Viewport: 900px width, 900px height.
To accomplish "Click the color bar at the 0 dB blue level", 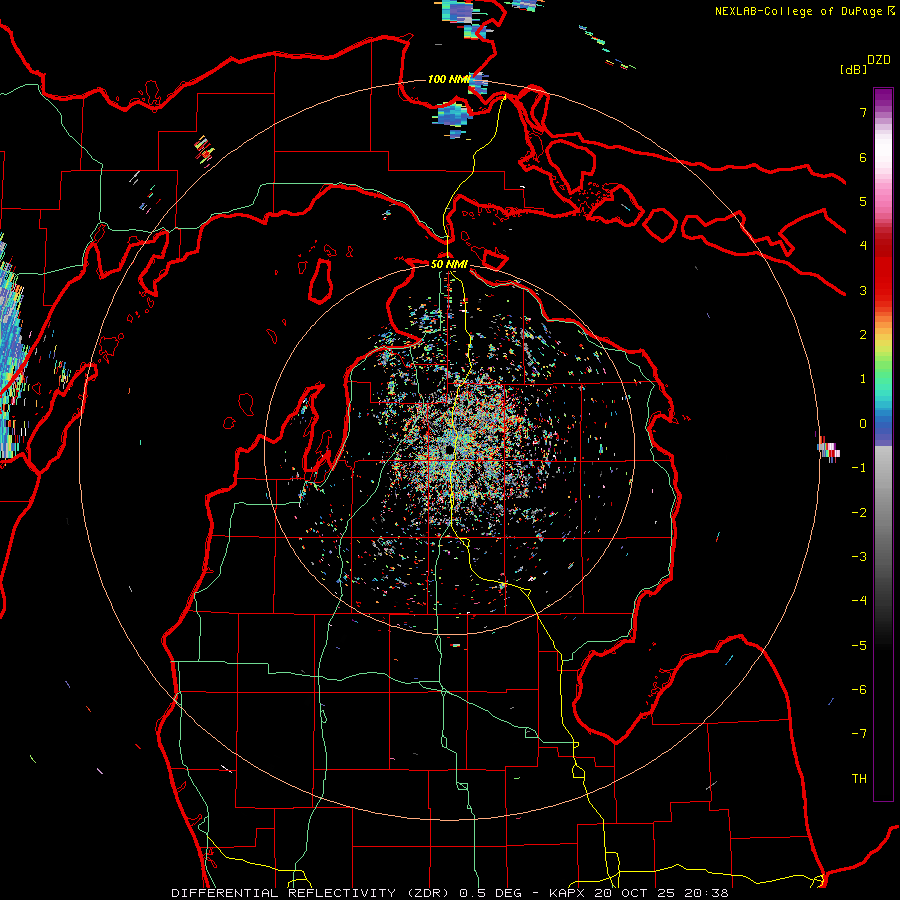I will pyautogui.click(x=883, y=424).
